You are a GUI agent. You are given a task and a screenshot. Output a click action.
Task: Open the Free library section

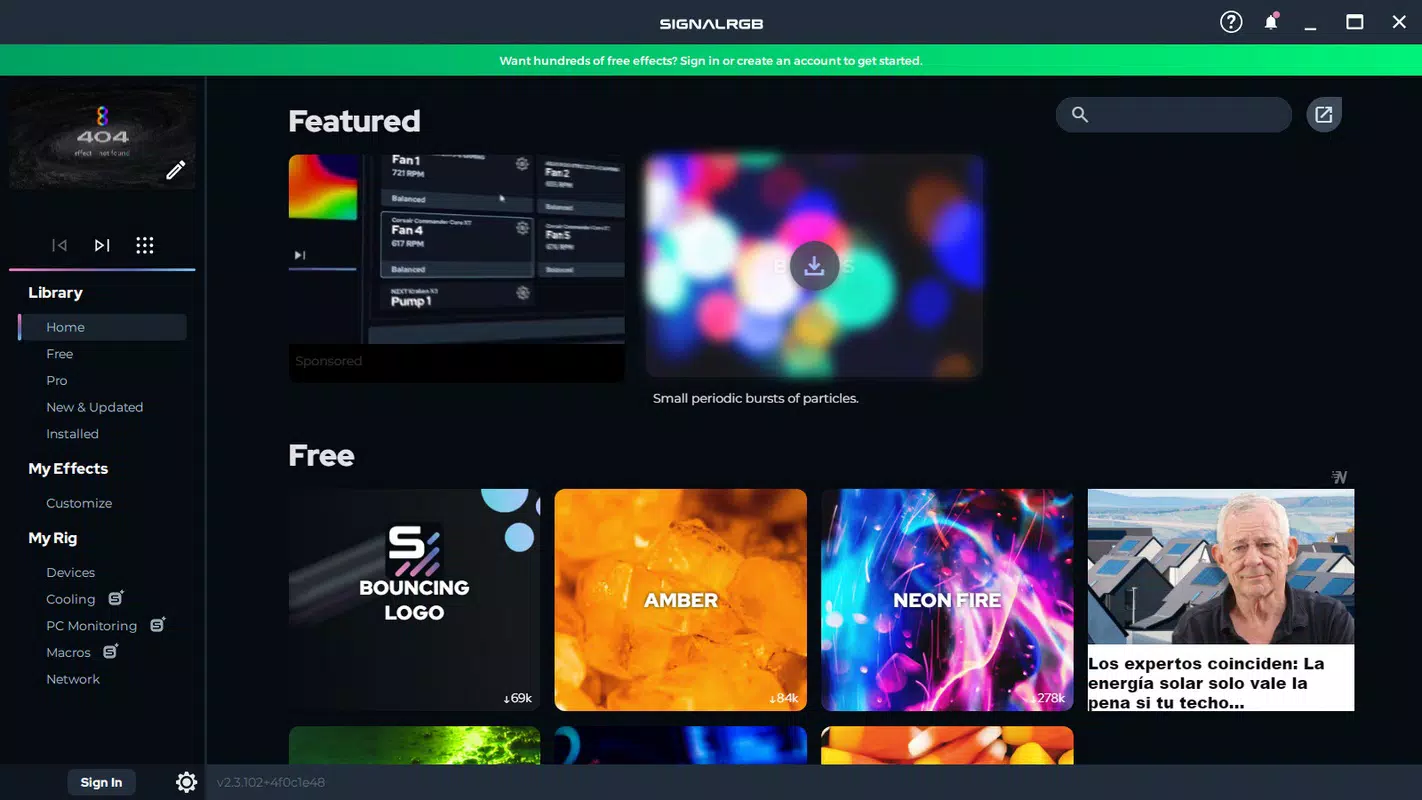tap(60, 354)
